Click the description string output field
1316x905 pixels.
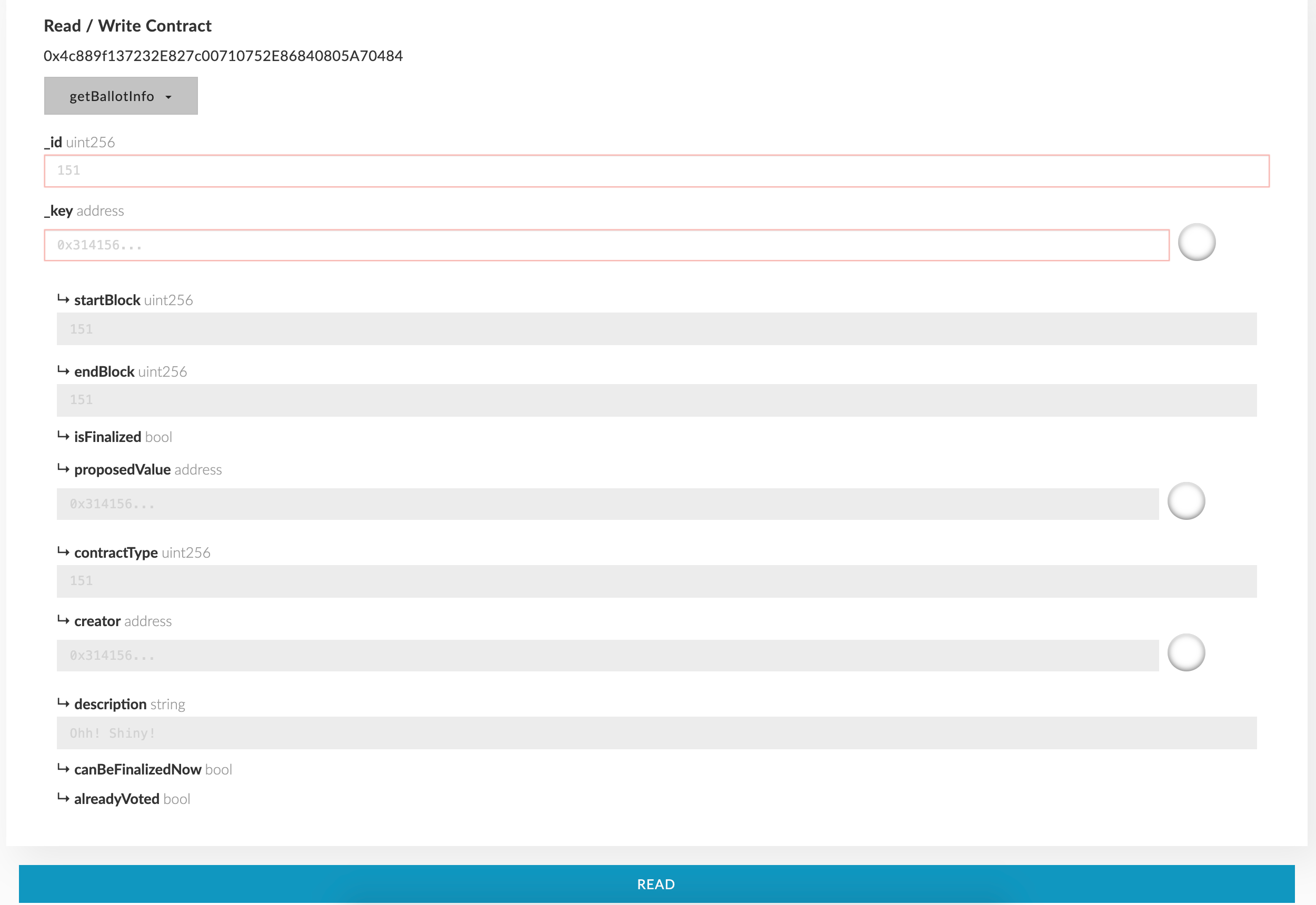[x=656, y=732]
